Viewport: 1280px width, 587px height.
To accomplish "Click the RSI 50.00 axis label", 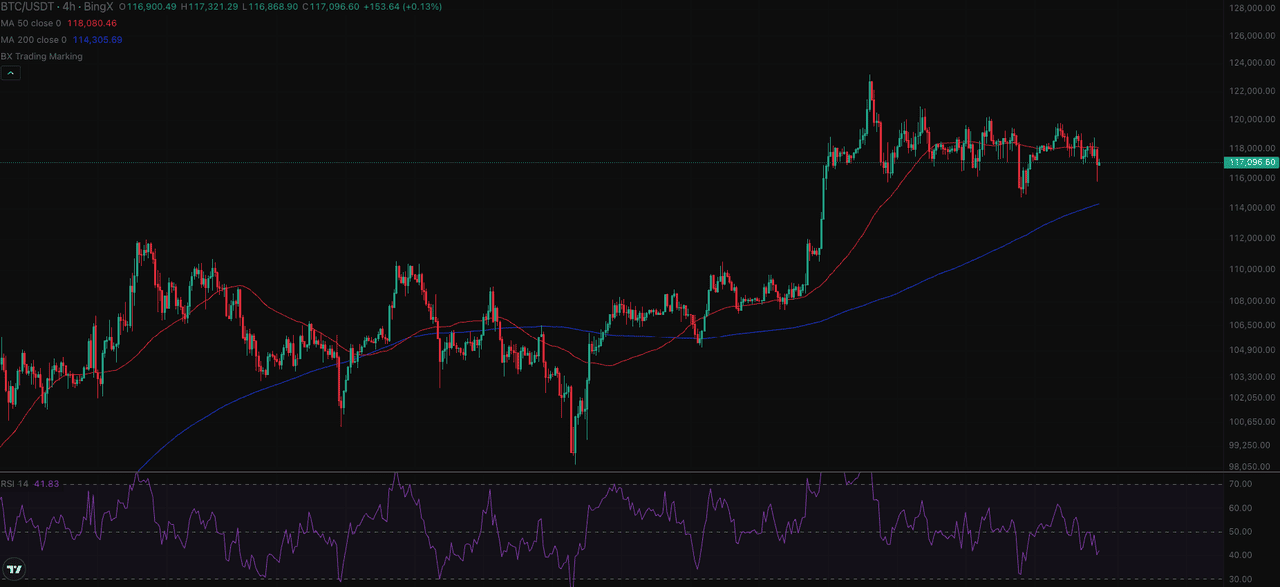I will 1240,532.
